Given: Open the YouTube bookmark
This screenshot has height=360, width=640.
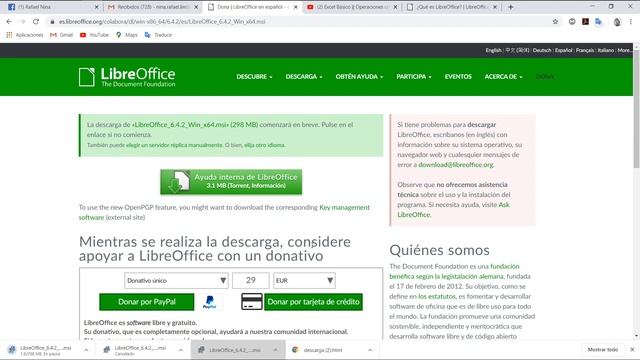Looking at the screenshot, I should click(95, 35).
